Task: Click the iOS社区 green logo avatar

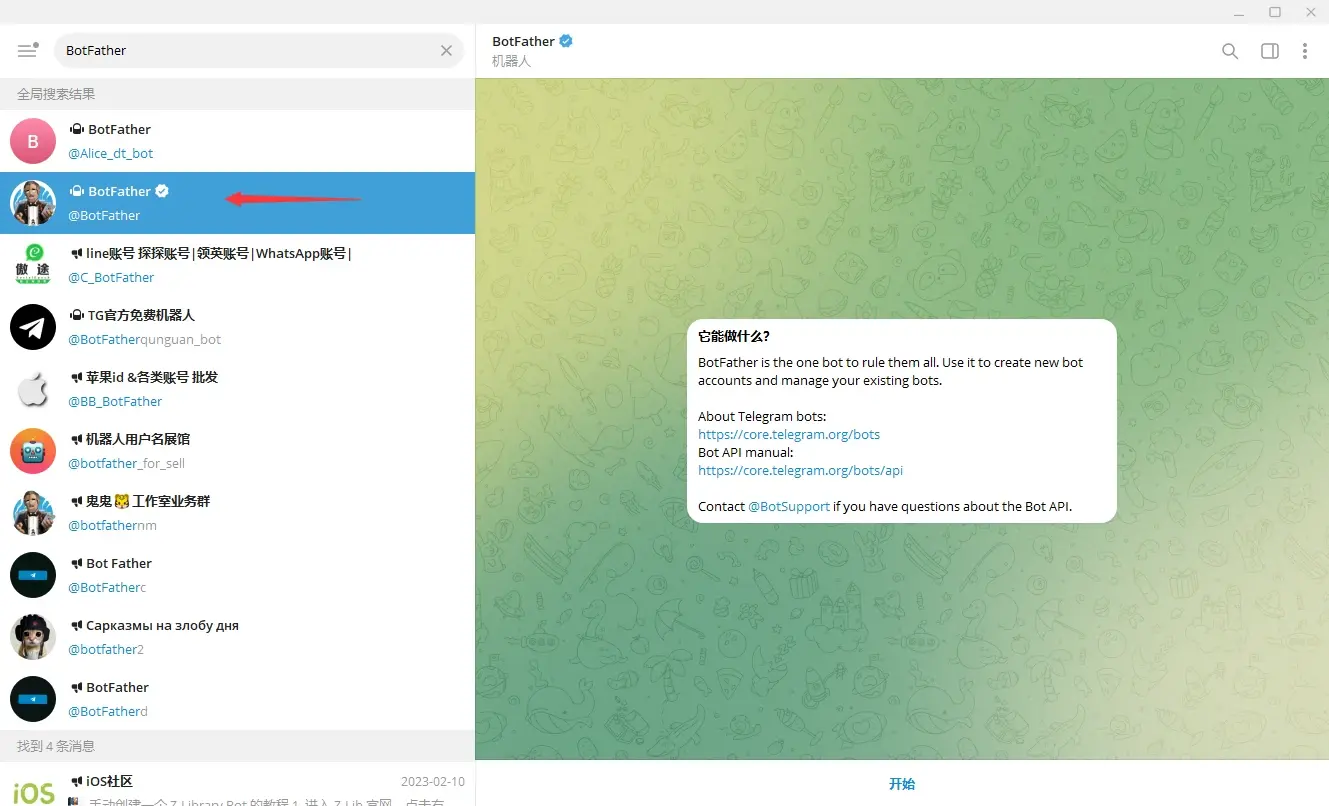Action: [33, 790]
